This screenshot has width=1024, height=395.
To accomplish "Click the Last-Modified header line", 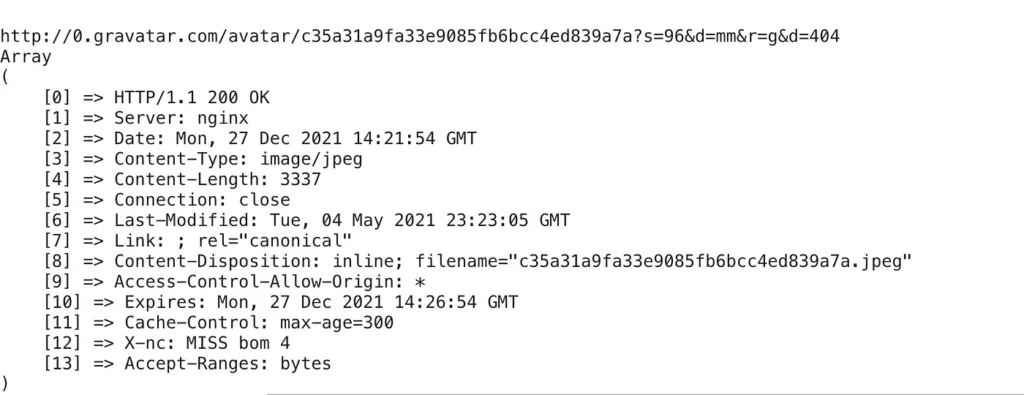I will tap(306, 221).
